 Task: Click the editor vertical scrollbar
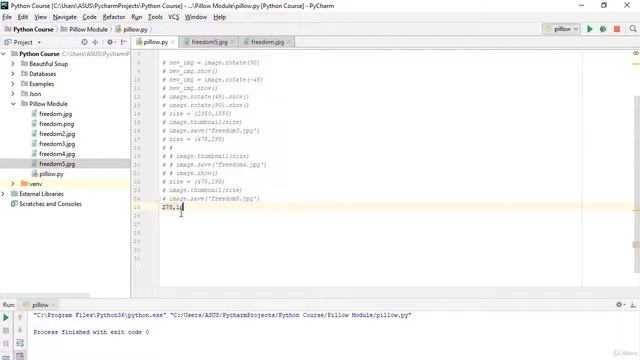637,184
